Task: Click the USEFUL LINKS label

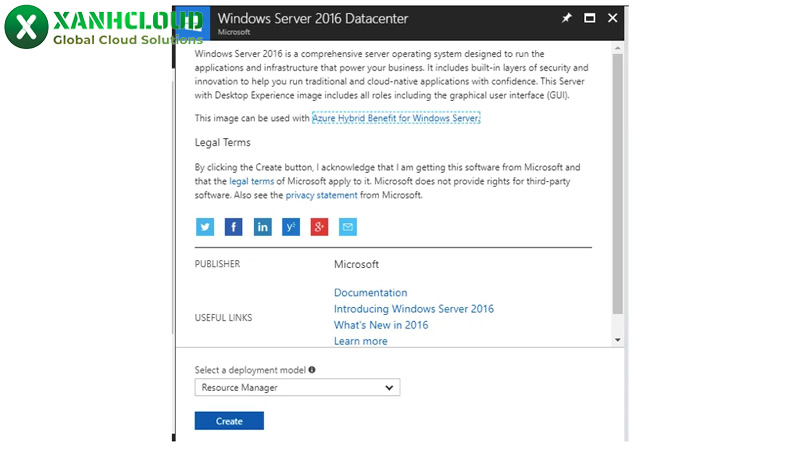Action: click(223, 317)
